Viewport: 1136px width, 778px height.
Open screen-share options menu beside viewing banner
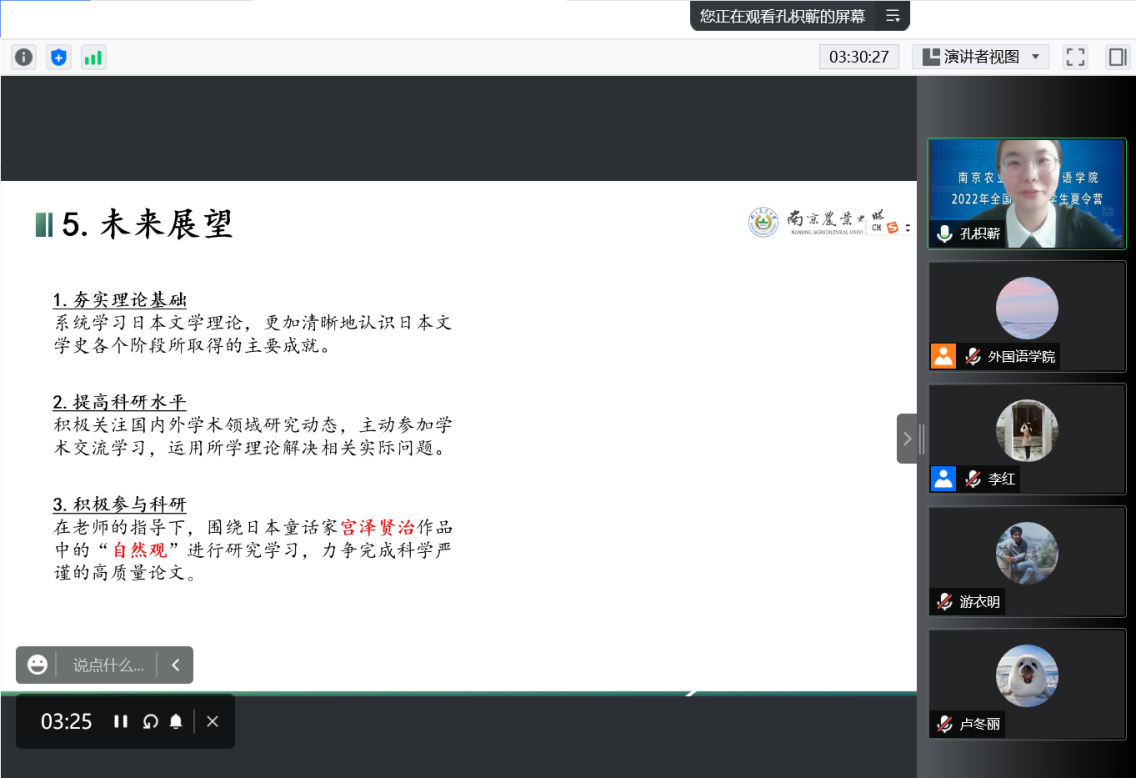coord(893,16)
